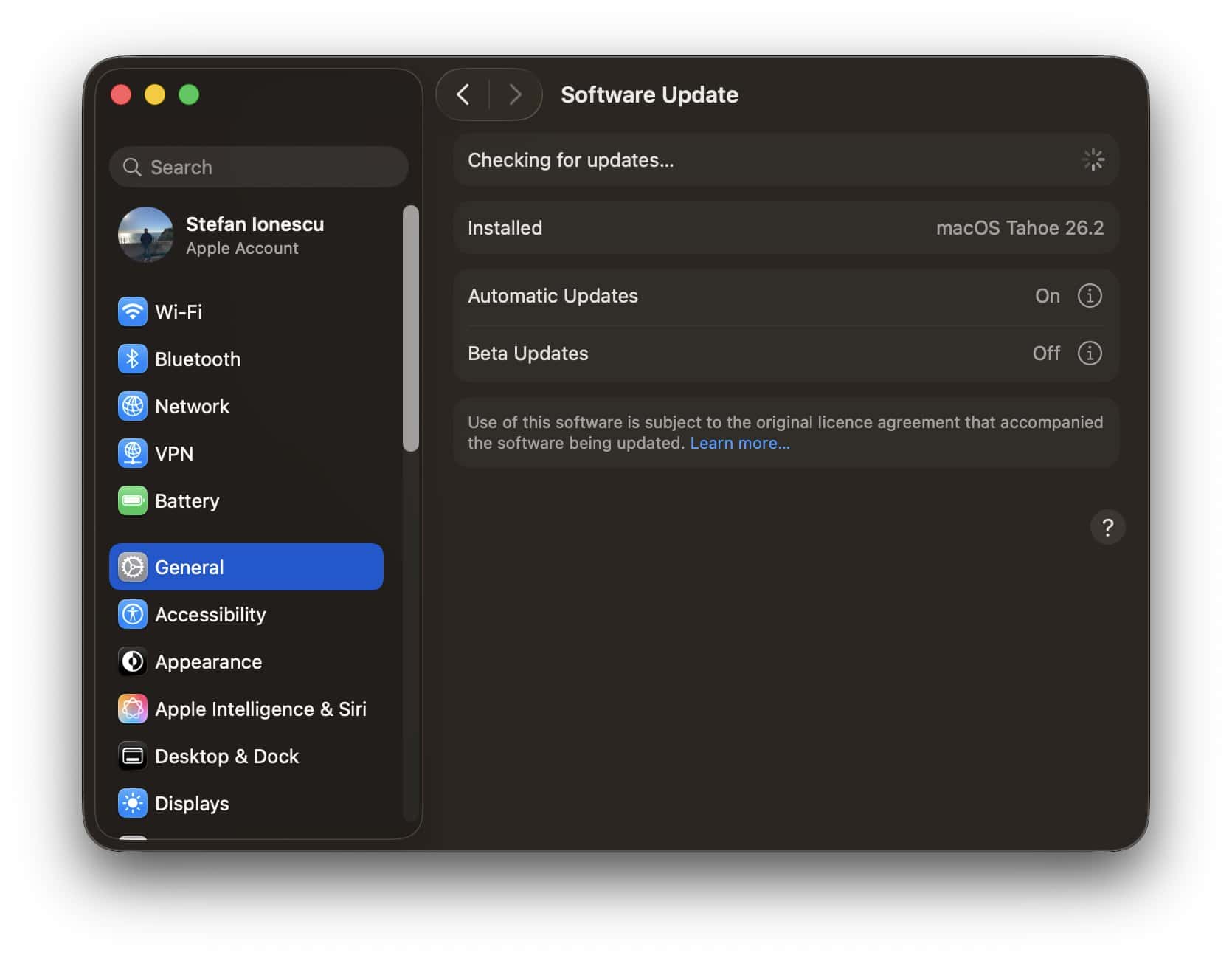Click the green full-screen window button
Viewport: 1232px width, 961px height.
click(x=189, y=94)
